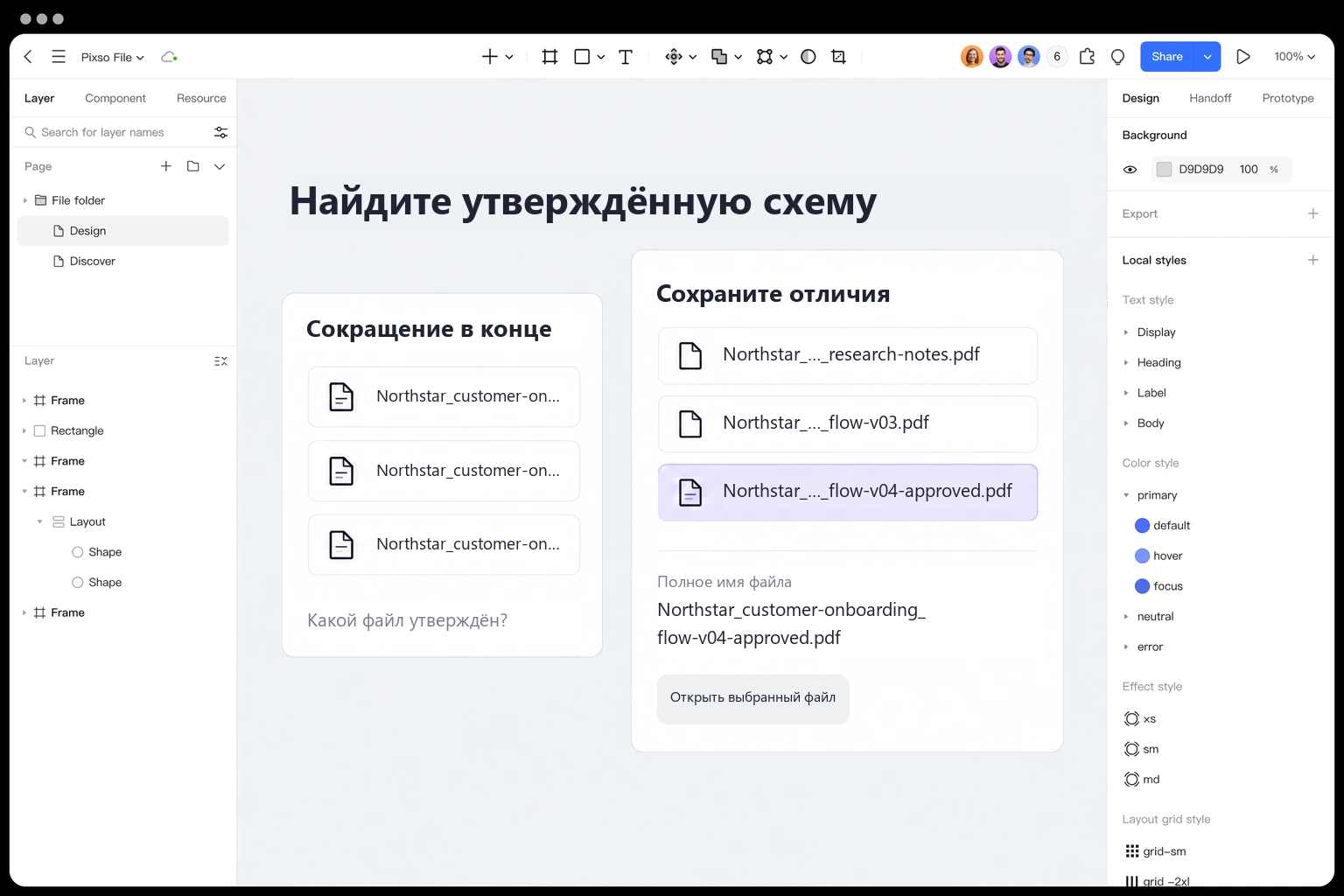Open the Prototype tab
The width and height of the screenshot is (1344, 896).
[x=1288, y=98]
